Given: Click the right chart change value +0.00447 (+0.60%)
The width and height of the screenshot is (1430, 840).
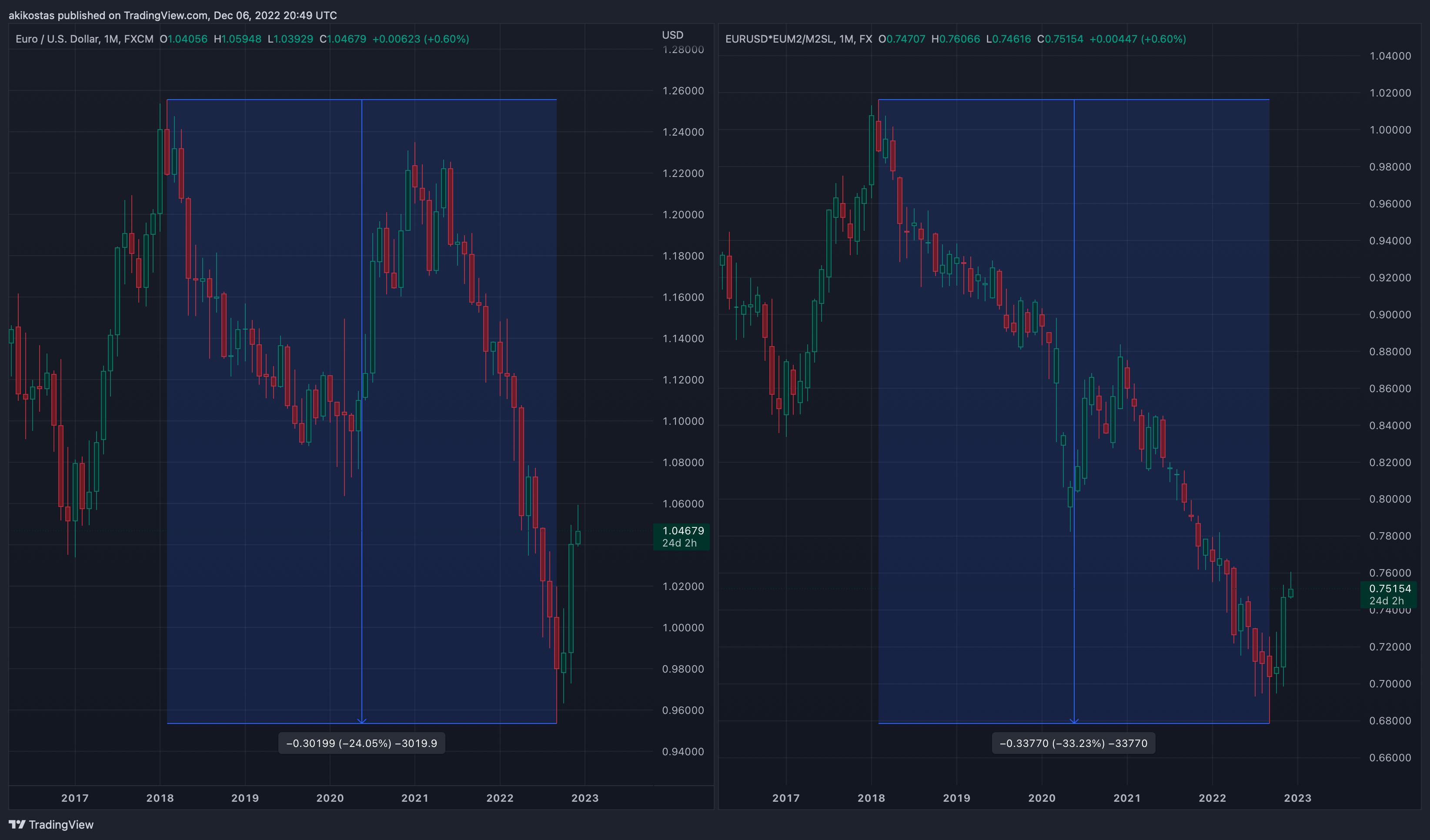Looking at the screenshot, I should [x=1138, y=39].
